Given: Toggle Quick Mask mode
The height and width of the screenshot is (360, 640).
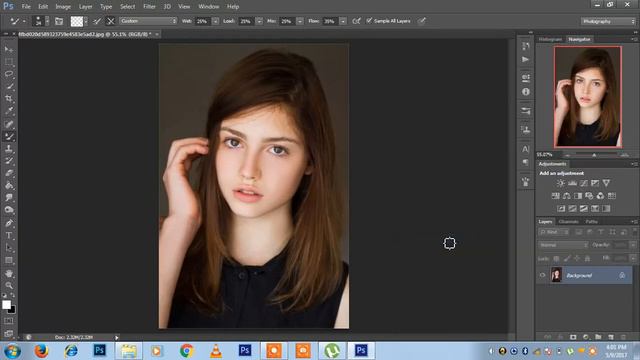Looking at the screenshot, I should point(9,321).
